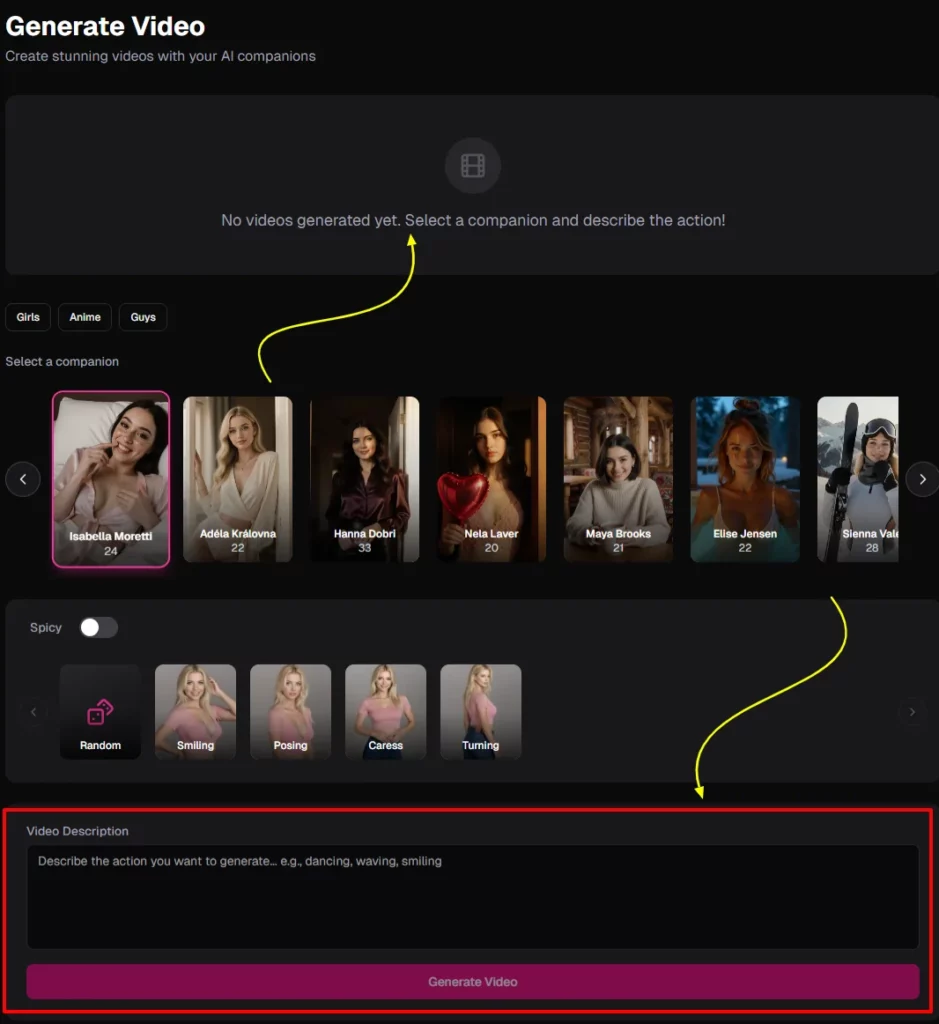Viewport: 939px width, 1024px height.
Task: Switch to the Anime category tab
Action: (x=85, y=317)
